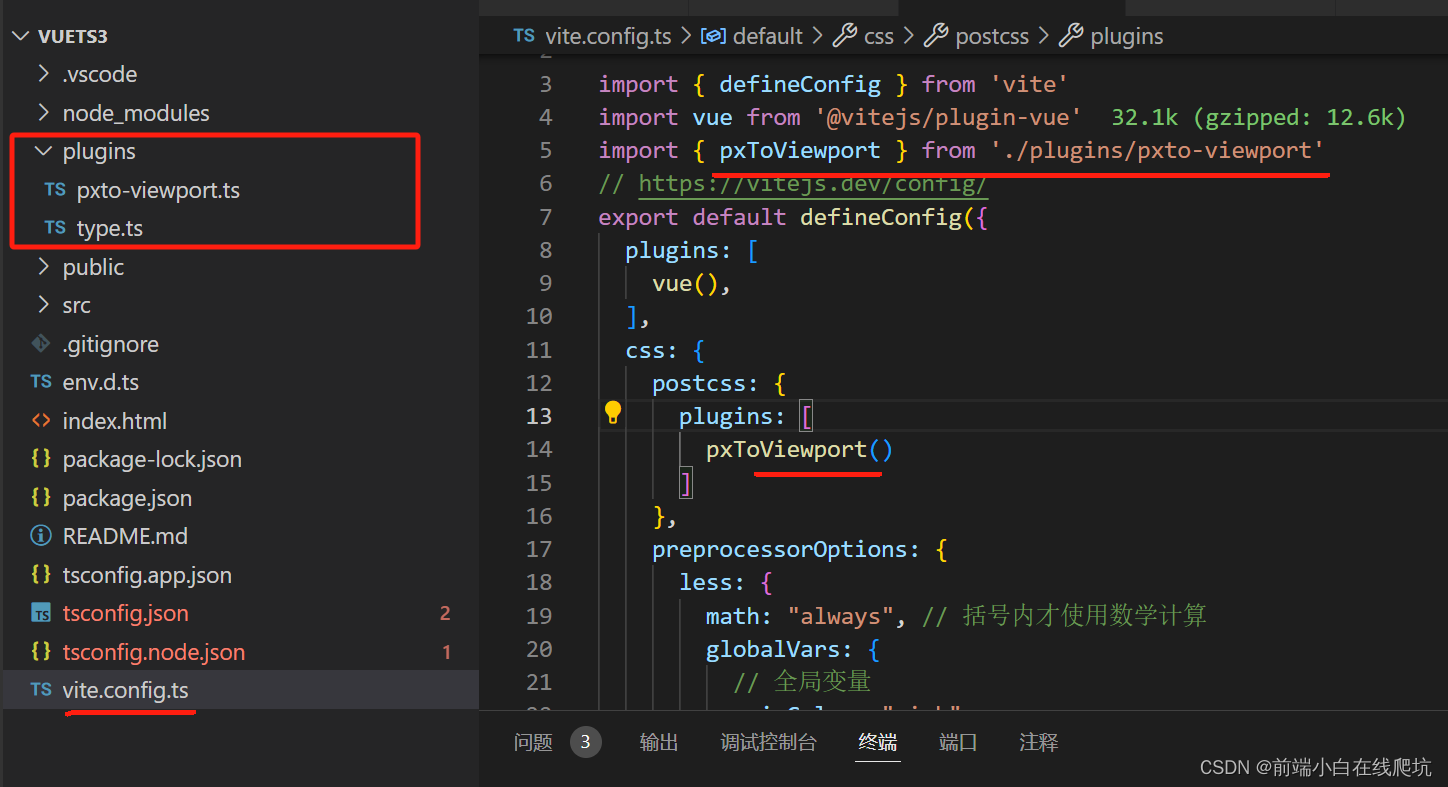This screenshot has height=787, width=1448.
Task: Click the postcss breadcrumb segment
Action: pyautogui.click(x=992, y=36)
